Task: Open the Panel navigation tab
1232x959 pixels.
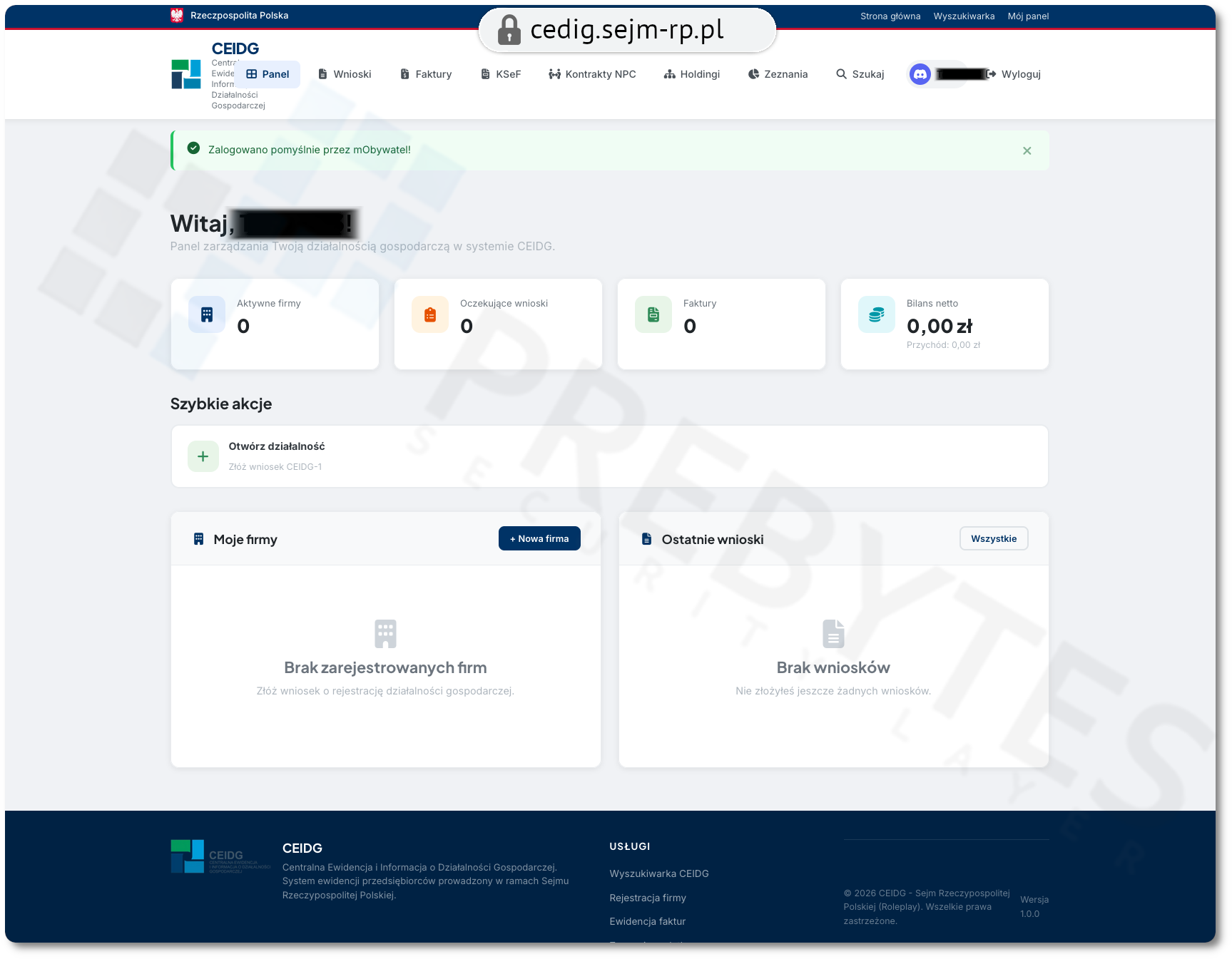Action: pos(268,74)
